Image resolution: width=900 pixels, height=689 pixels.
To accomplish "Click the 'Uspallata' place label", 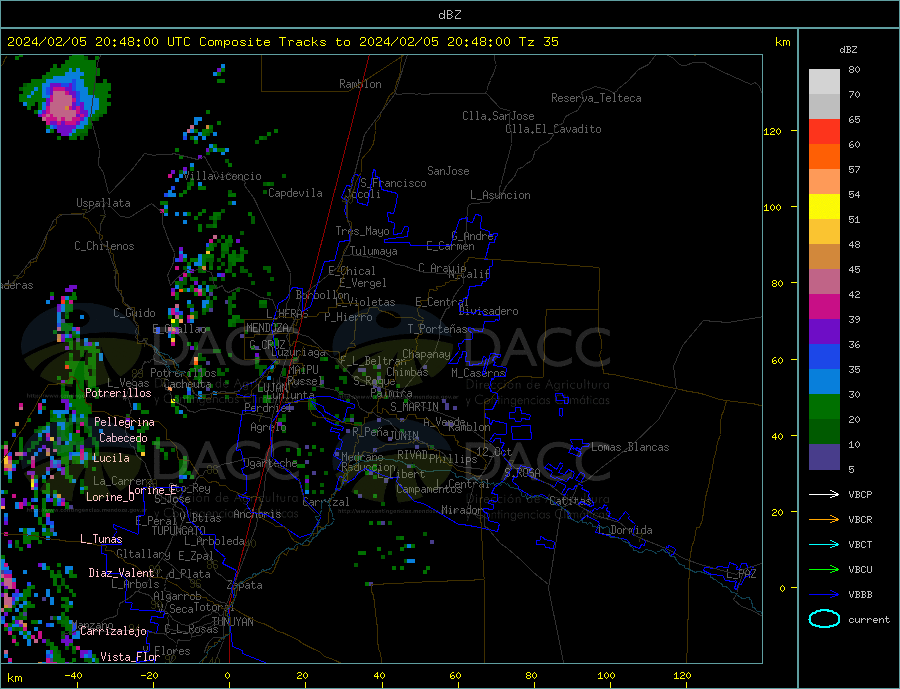I will click(103, 203).
